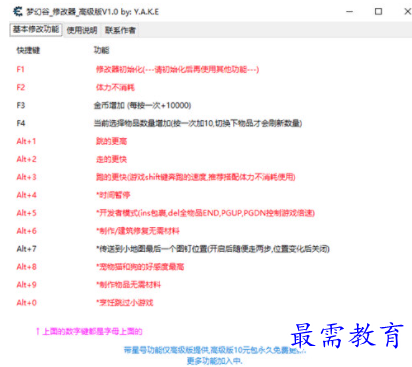Select the Alt+9 hotkey label
Viewport: 412px width, 367px height.
tap(26, 285)
